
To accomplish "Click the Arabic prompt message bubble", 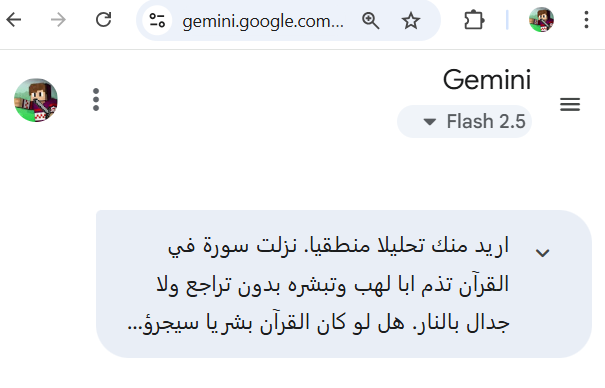I will point(344,284).
